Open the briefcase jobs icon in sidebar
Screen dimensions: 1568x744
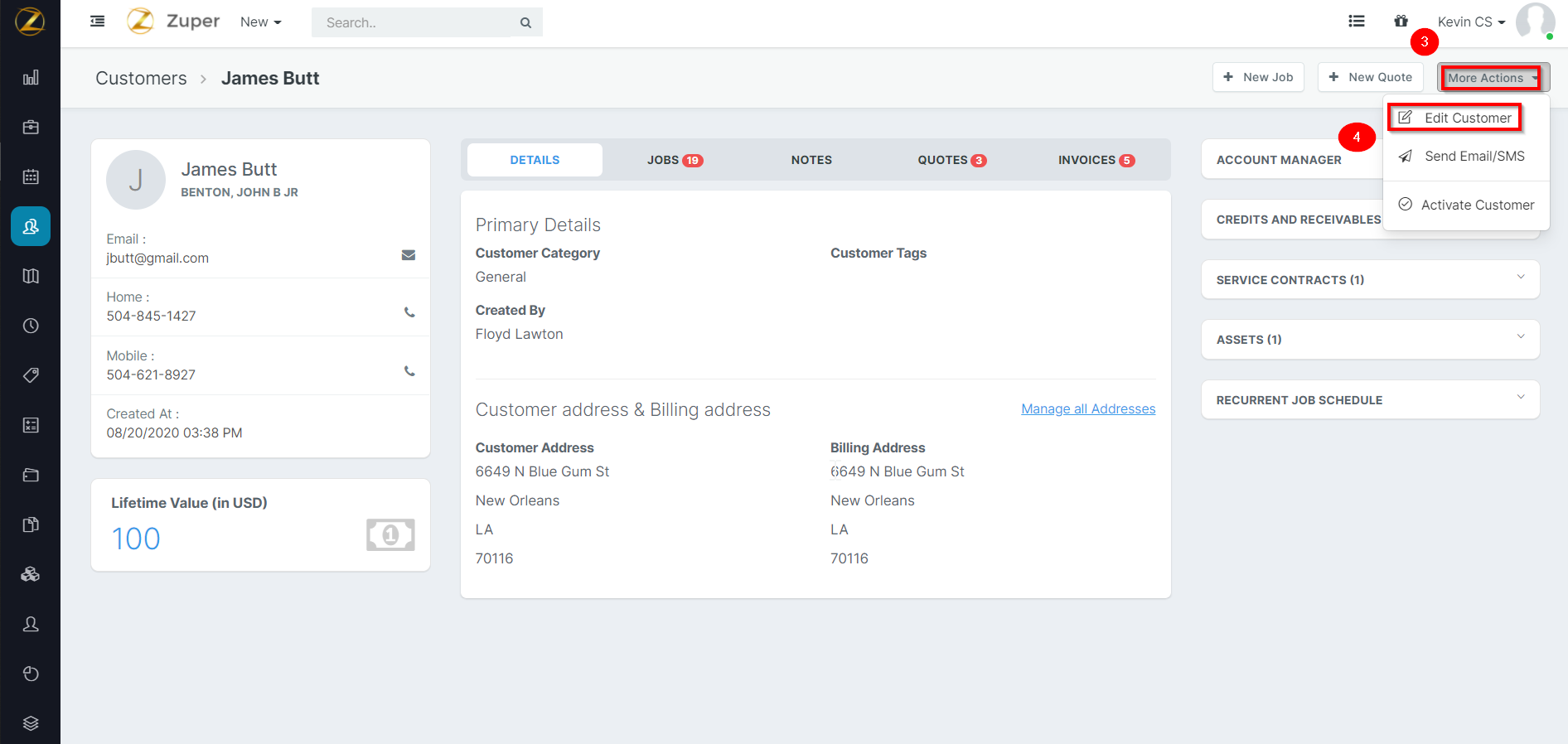tap(31, 128)
